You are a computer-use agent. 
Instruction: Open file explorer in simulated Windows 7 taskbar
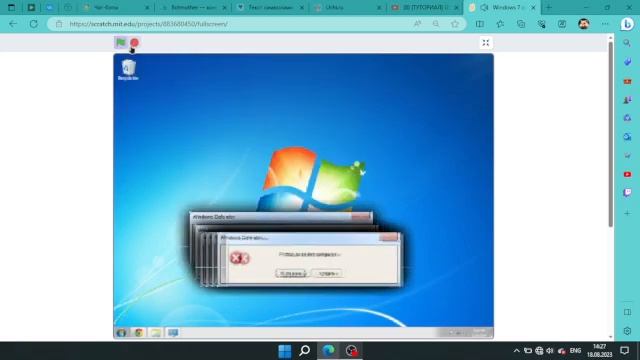pyautogui.click(x=156, y=333)
